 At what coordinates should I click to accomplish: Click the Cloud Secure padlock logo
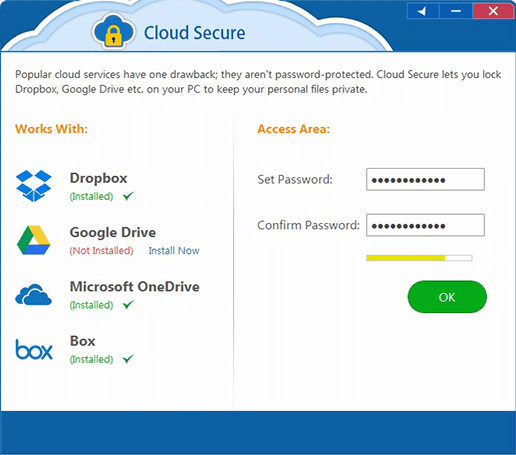click(114, 32)
